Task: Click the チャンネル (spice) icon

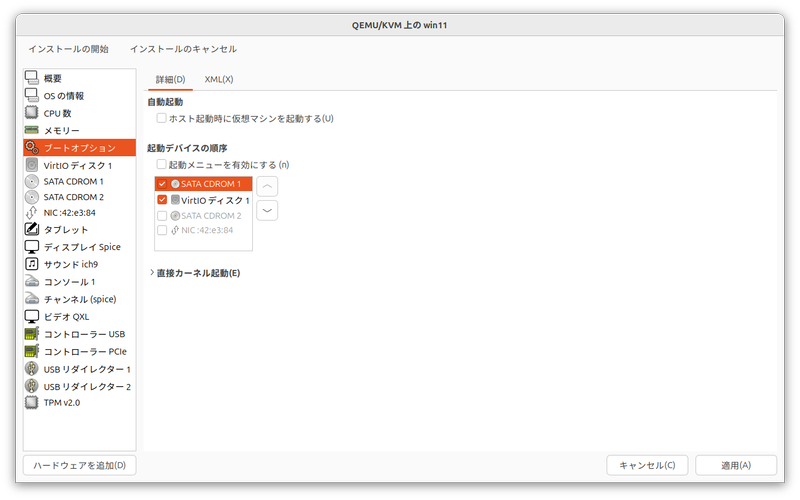Action: tap(32, 298)
